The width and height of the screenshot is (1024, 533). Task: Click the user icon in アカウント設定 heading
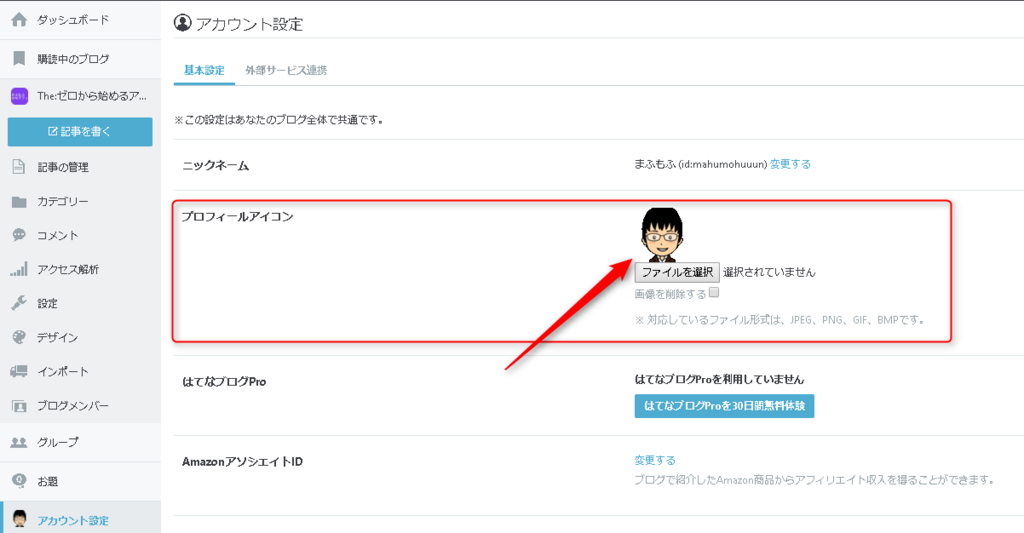click(183, 23)
